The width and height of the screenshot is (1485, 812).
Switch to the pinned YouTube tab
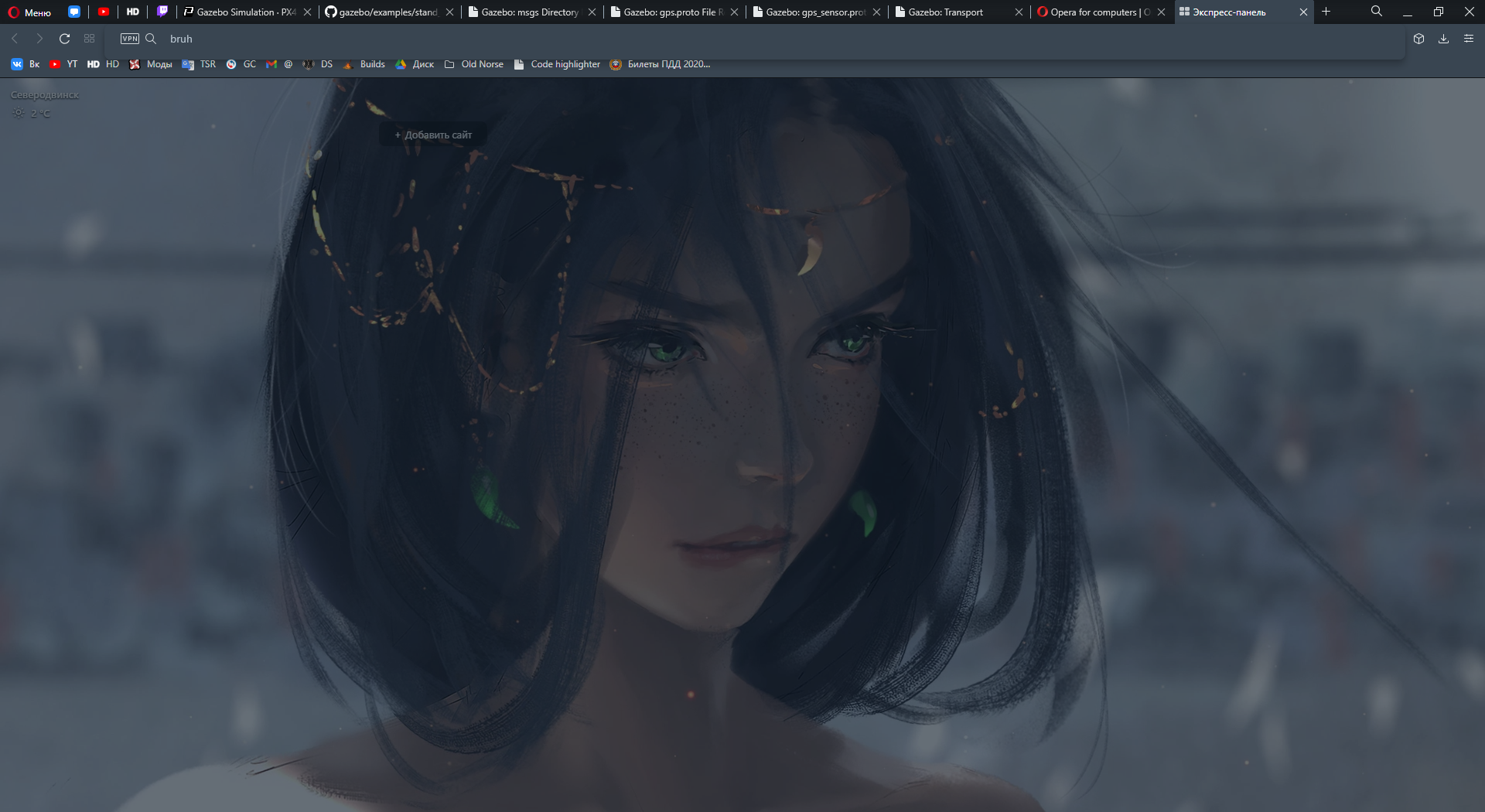[104, 12]
